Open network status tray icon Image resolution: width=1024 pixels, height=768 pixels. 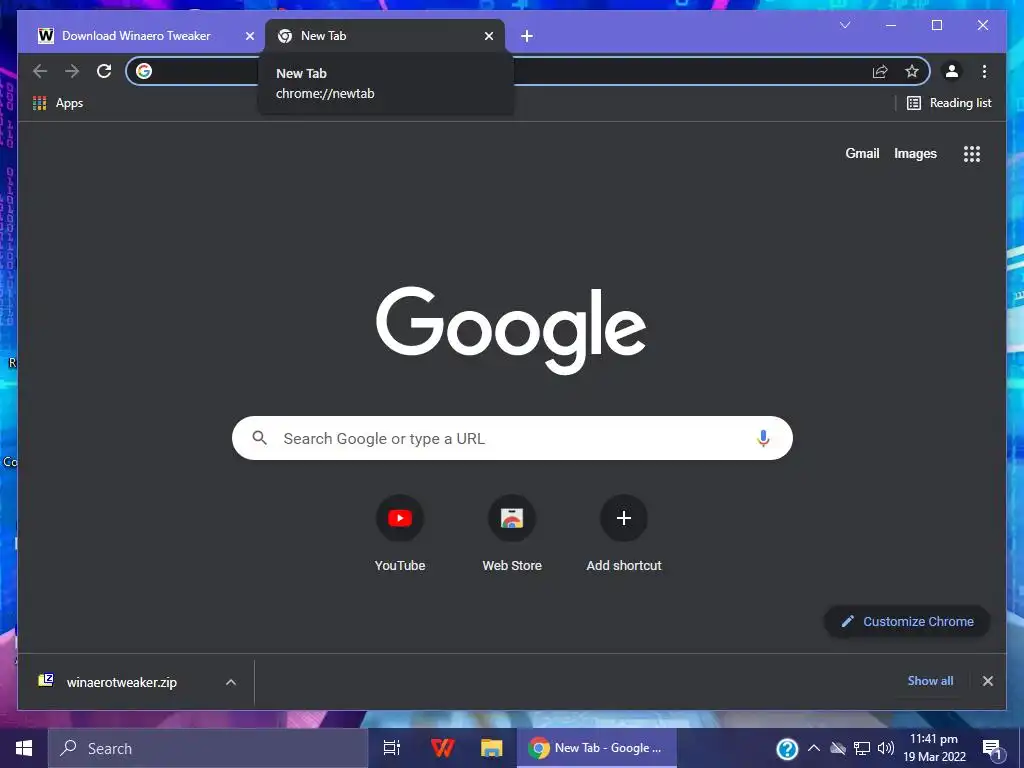point(862,748)
